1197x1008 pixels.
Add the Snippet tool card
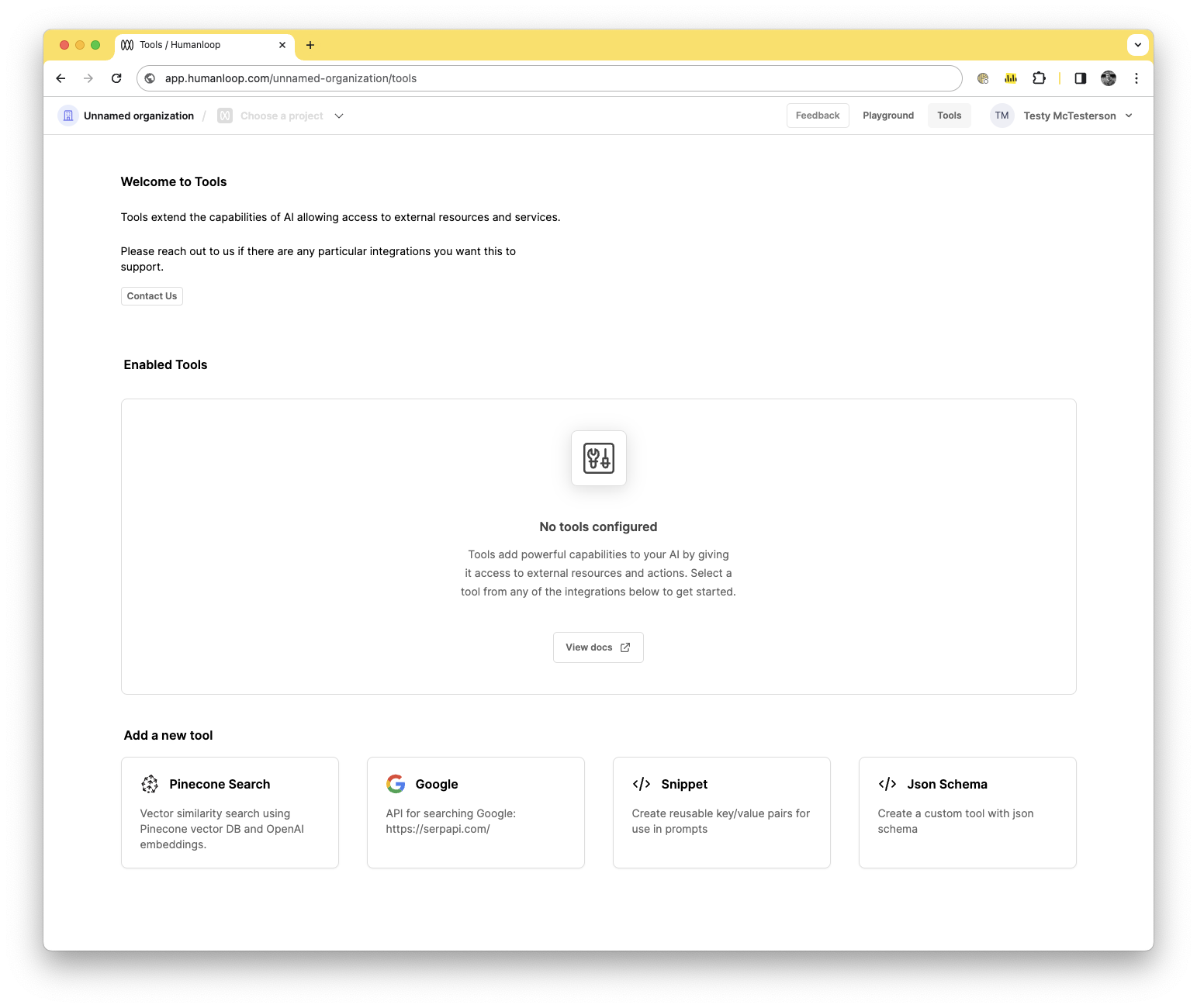coord(721,813)
